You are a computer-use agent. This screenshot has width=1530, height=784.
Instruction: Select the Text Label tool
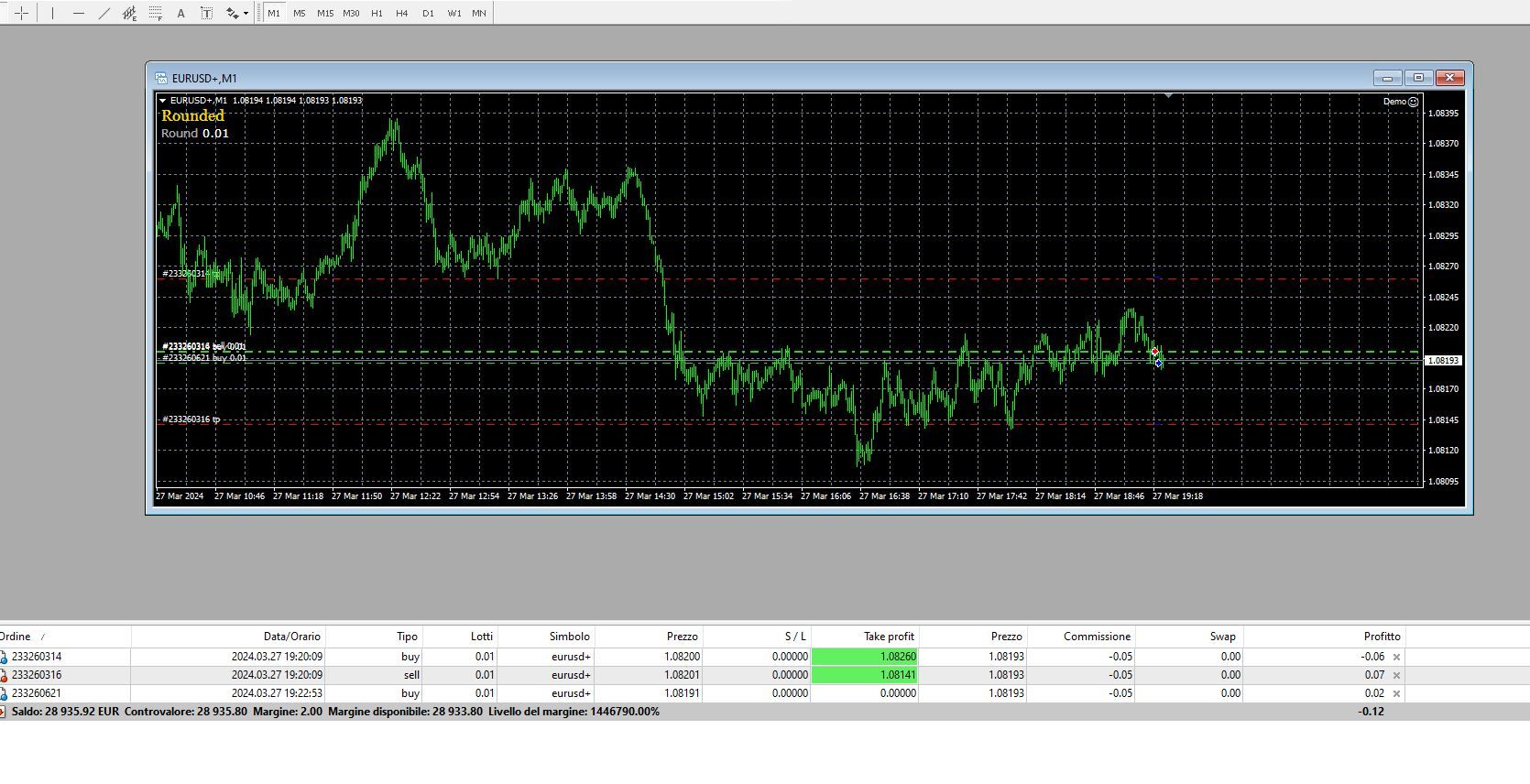pyautogui.click(x=206, y=13)
